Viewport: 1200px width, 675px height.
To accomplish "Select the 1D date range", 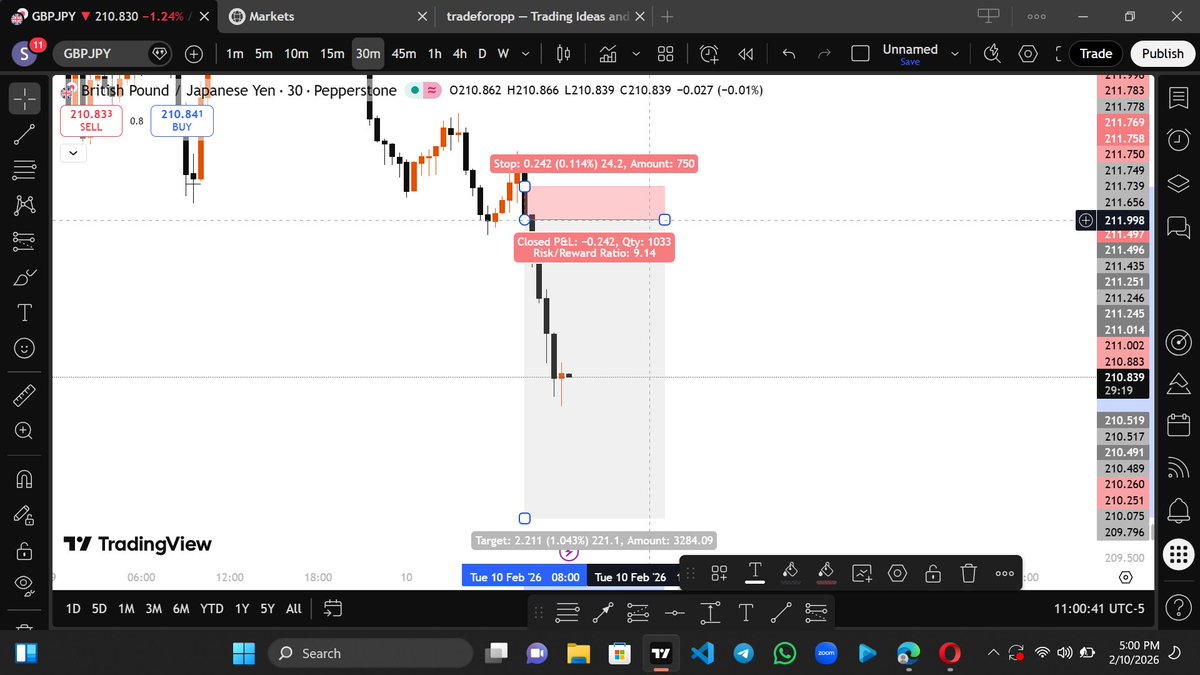I will pyautogui.click(x=73, y=608).
